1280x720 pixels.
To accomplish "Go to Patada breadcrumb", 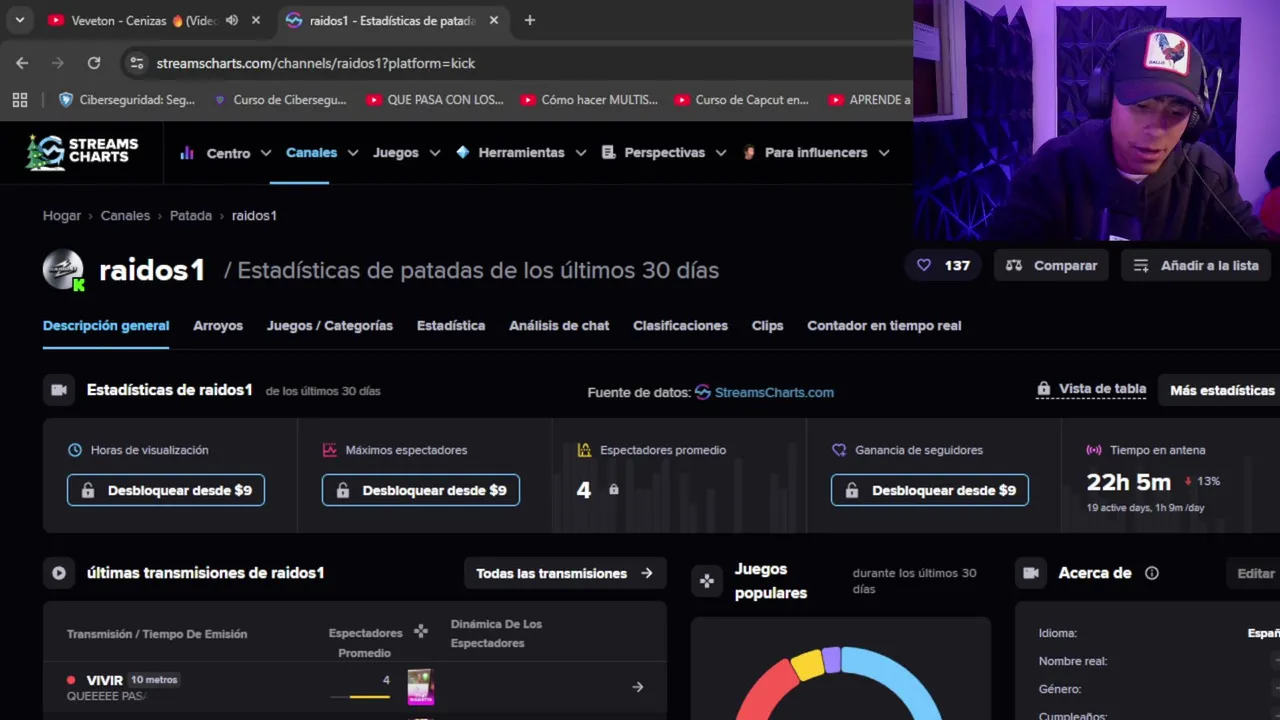I will 190,215.
